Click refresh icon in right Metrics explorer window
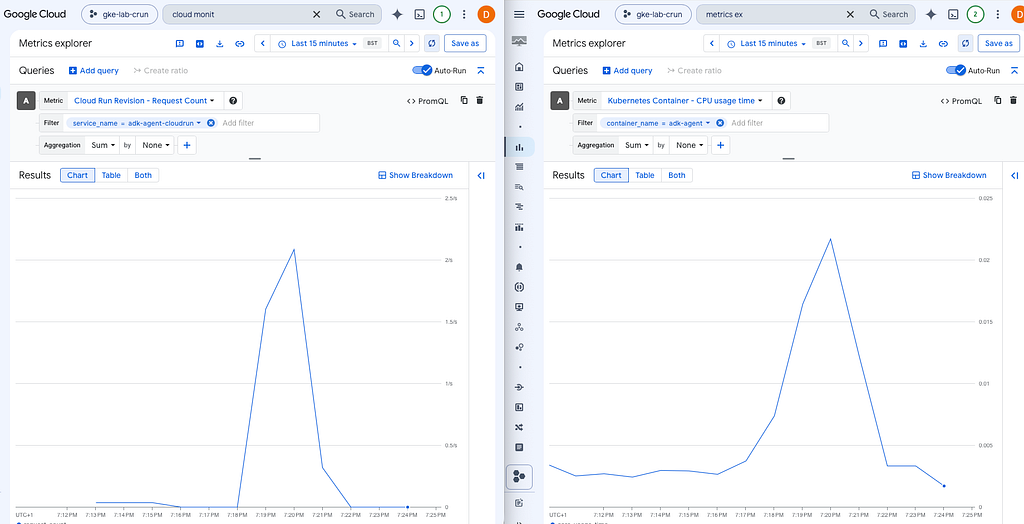 point(965,44)
